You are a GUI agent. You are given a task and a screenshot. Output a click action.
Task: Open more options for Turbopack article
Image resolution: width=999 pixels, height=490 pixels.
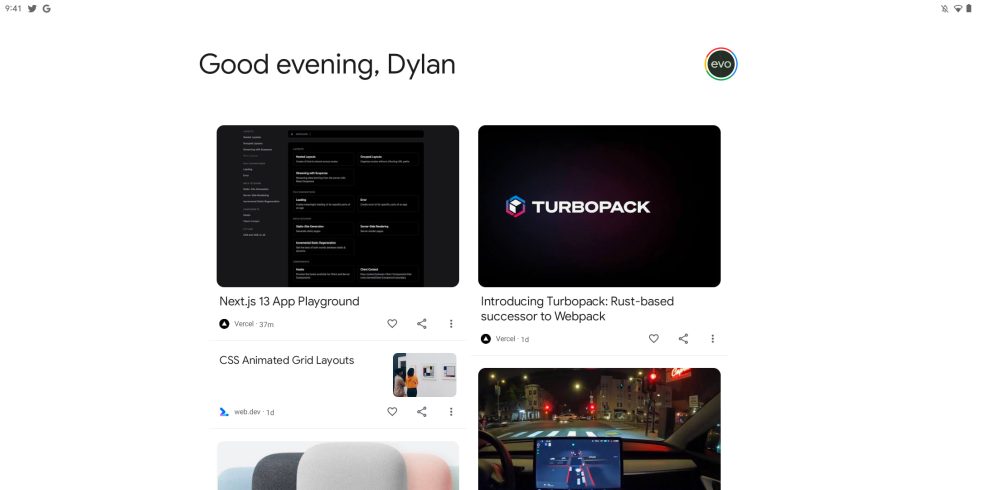pyautogui.click(x=712, y=339)
